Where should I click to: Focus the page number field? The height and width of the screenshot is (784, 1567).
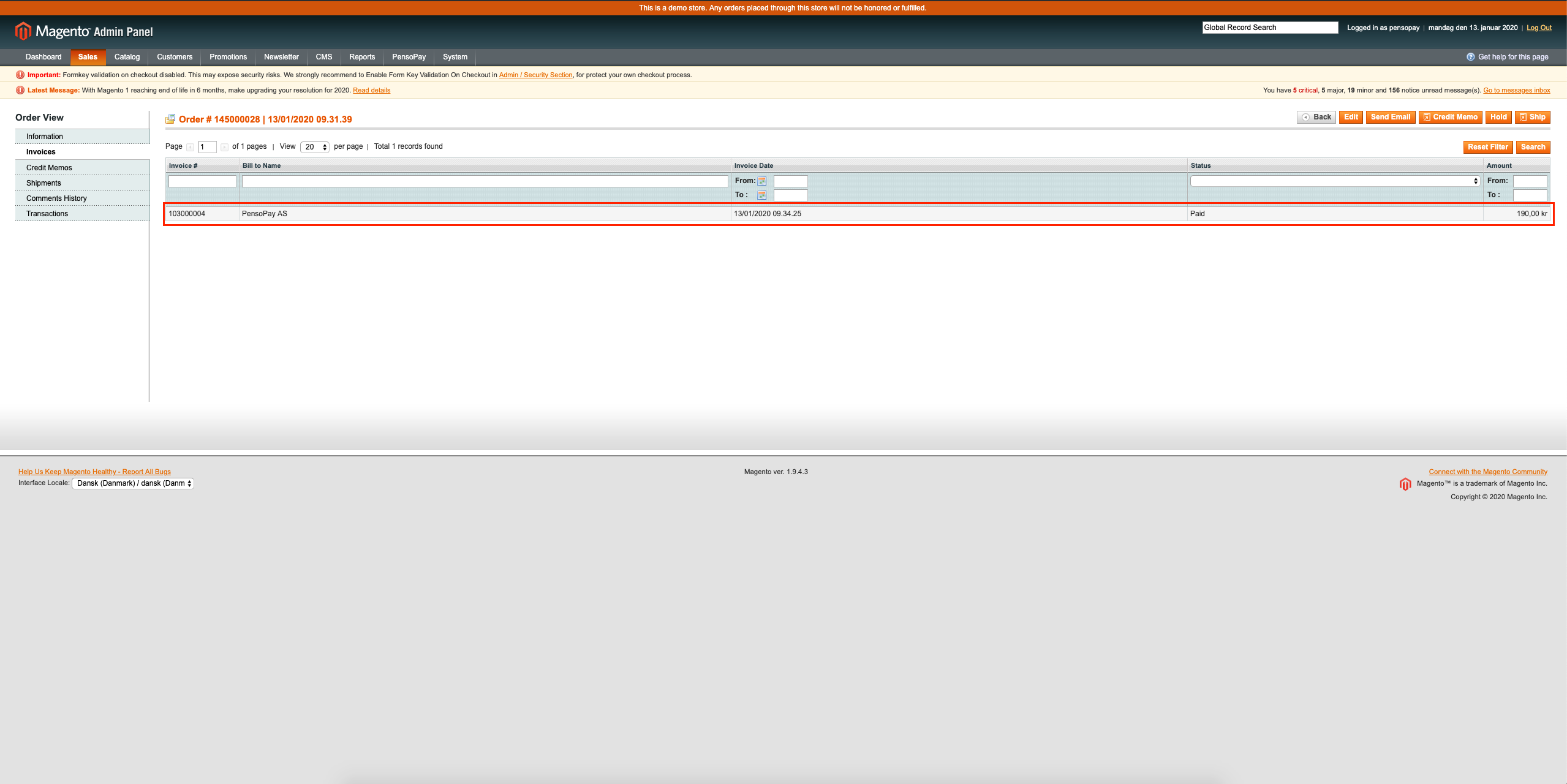click(207, 147)
